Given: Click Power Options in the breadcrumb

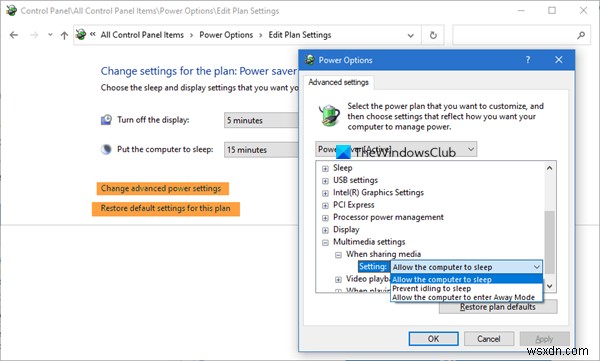Looking at the screenshot, I should coord(226,35).
